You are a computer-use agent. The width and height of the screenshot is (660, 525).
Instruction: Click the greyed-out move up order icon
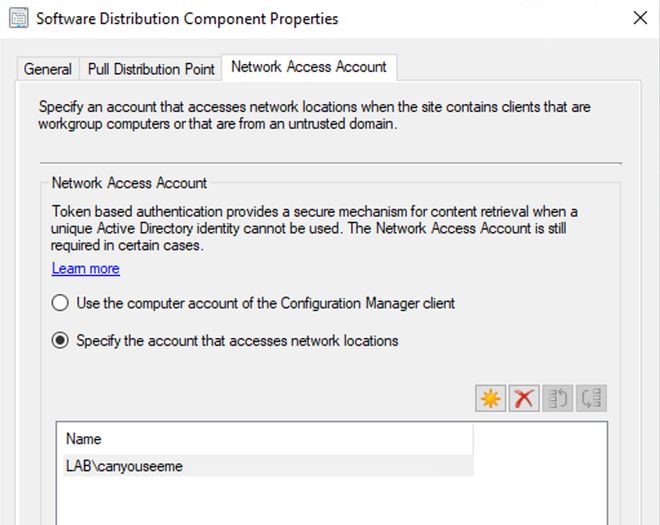point(557,399)
